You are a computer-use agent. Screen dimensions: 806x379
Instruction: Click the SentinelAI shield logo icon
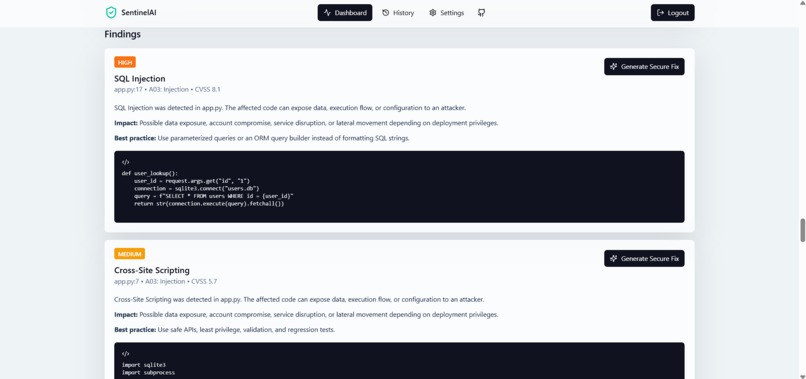(111, 13)
